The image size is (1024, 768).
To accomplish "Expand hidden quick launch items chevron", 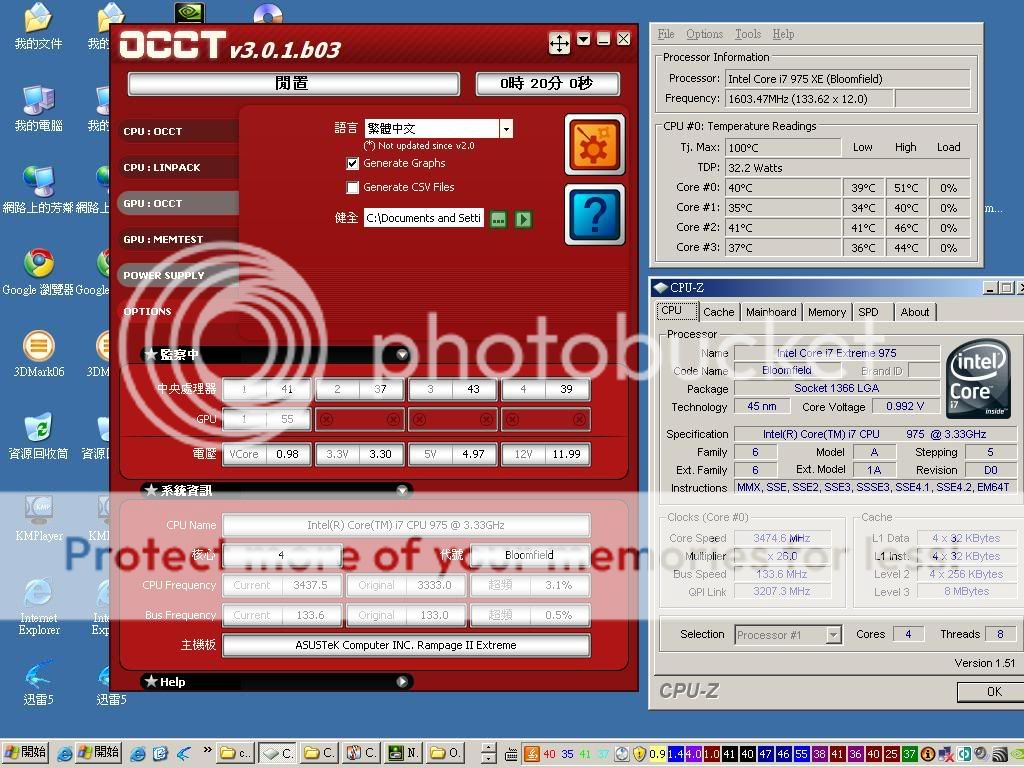I will [x=207, y=750].
